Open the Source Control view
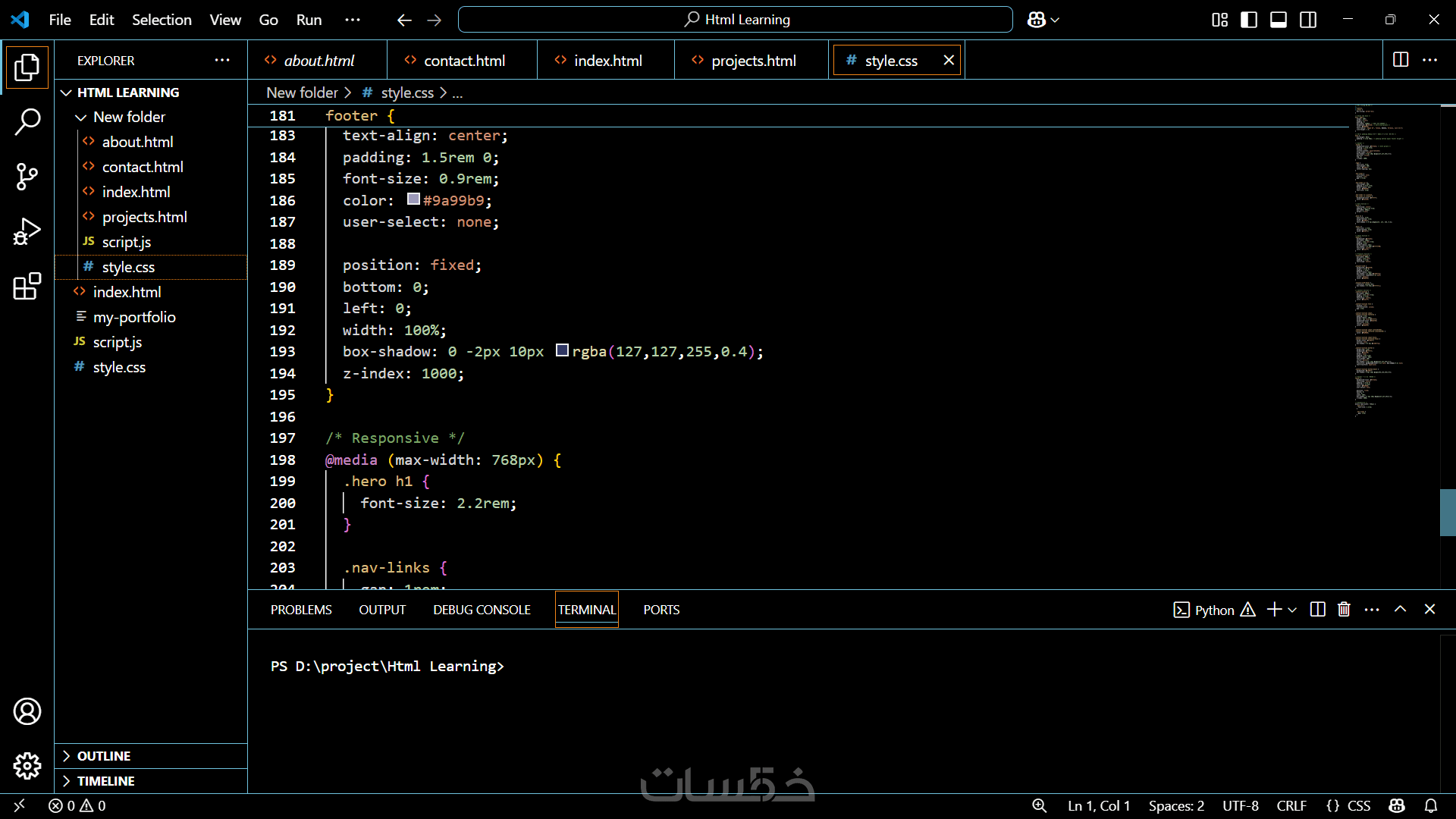Image resolution: width=1456 pixels, height=819 pixels. [27, 177]
